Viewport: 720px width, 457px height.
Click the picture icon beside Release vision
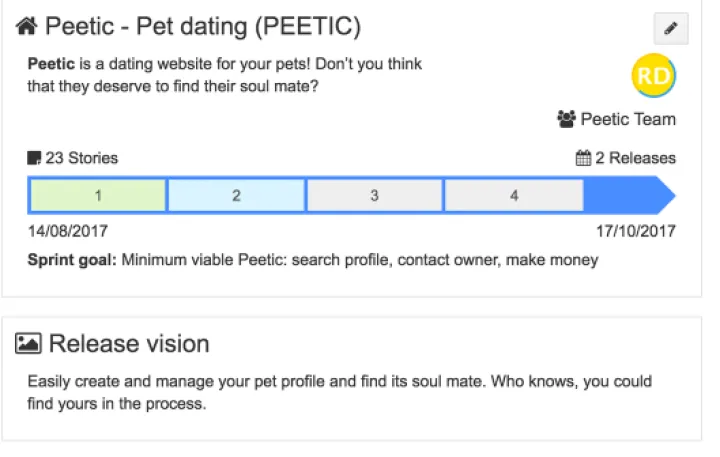(x=28, y=344)
